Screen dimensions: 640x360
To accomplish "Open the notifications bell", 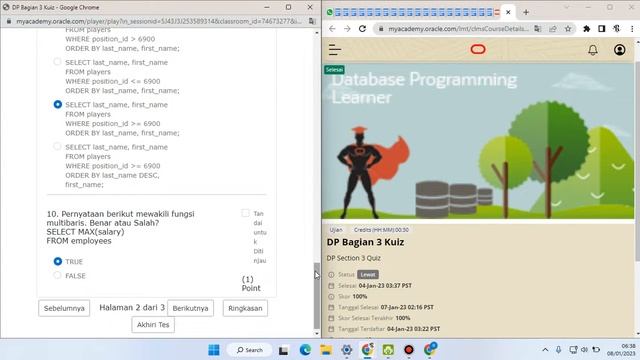I will coord(593,50).
